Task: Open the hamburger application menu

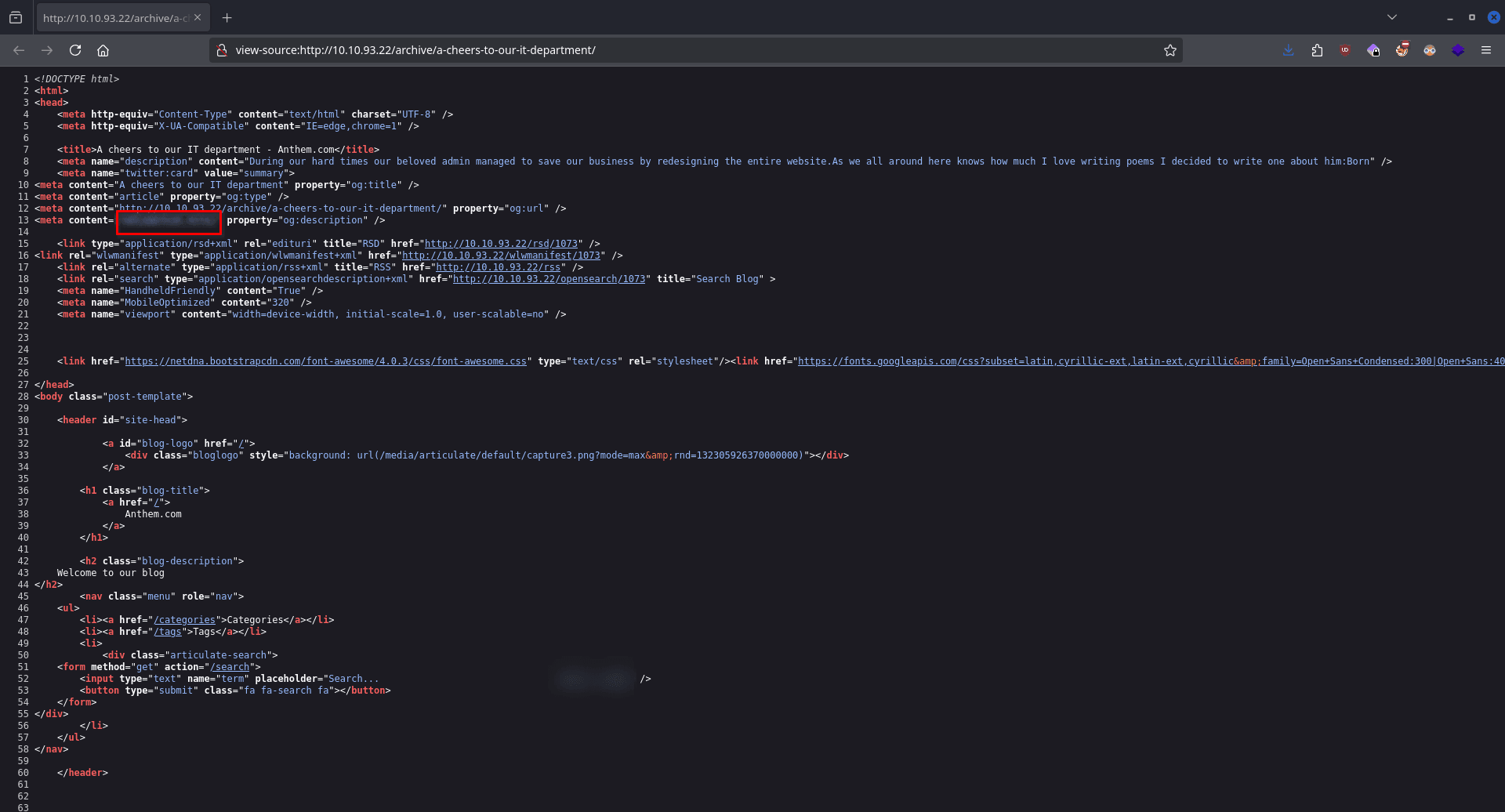Action: (x=1485, y=50)
